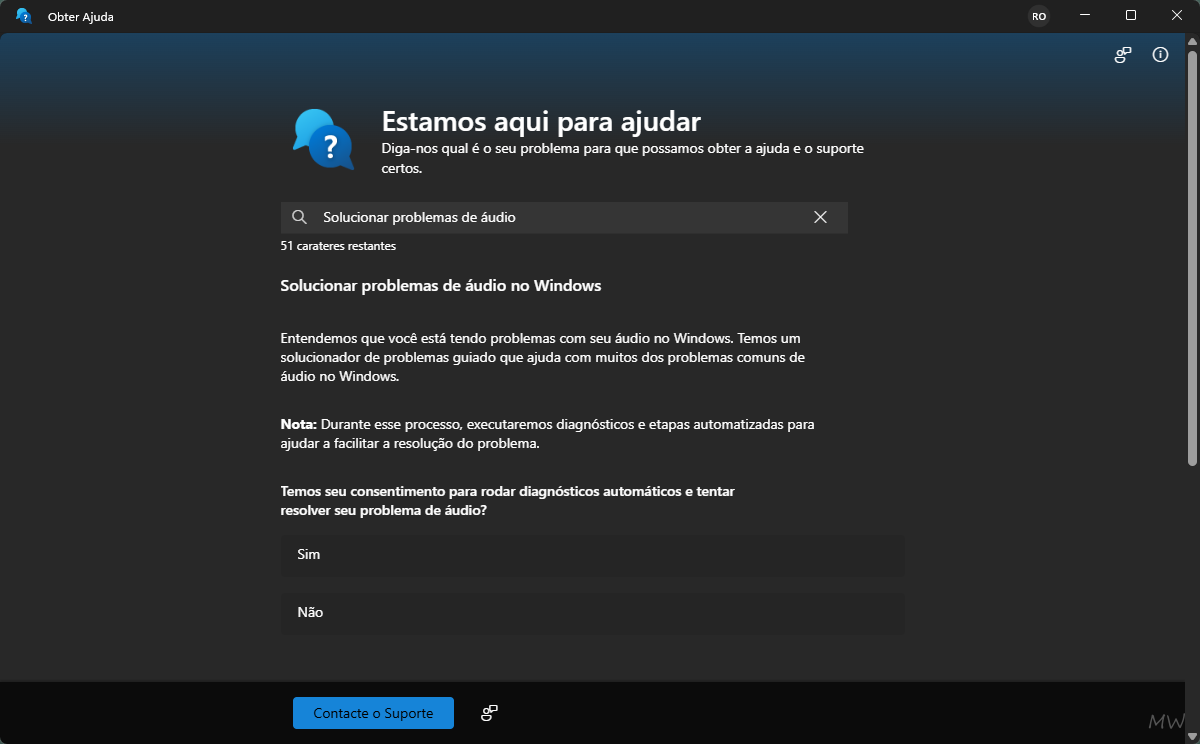Click the 'Nota:' paragraph text
This screenshot has width=1200, height=744.
click(547, 434)
